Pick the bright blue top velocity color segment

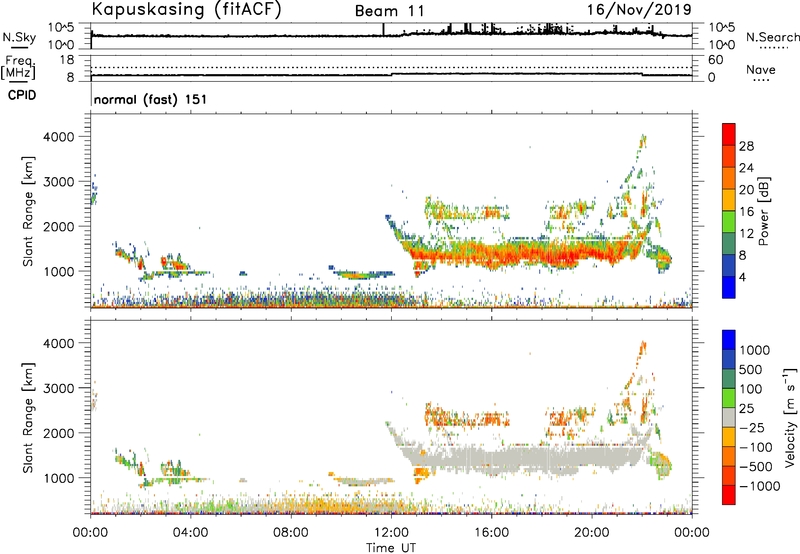[729, 340]
